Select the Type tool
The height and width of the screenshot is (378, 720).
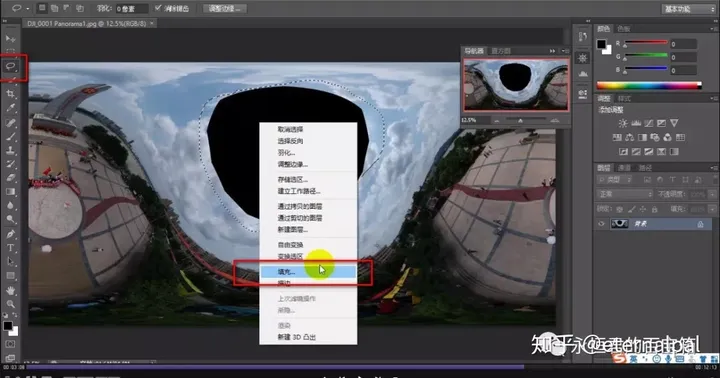[10, 248]
